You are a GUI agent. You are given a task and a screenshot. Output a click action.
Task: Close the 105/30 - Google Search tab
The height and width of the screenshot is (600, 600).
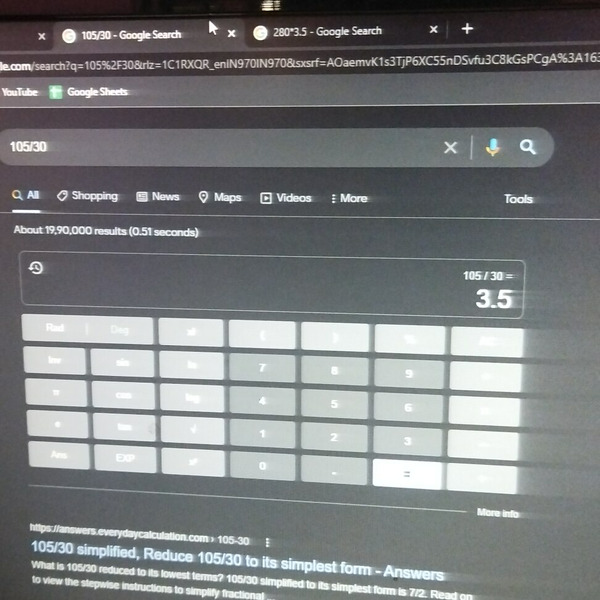pyautogui.click(x=231, y=34)
